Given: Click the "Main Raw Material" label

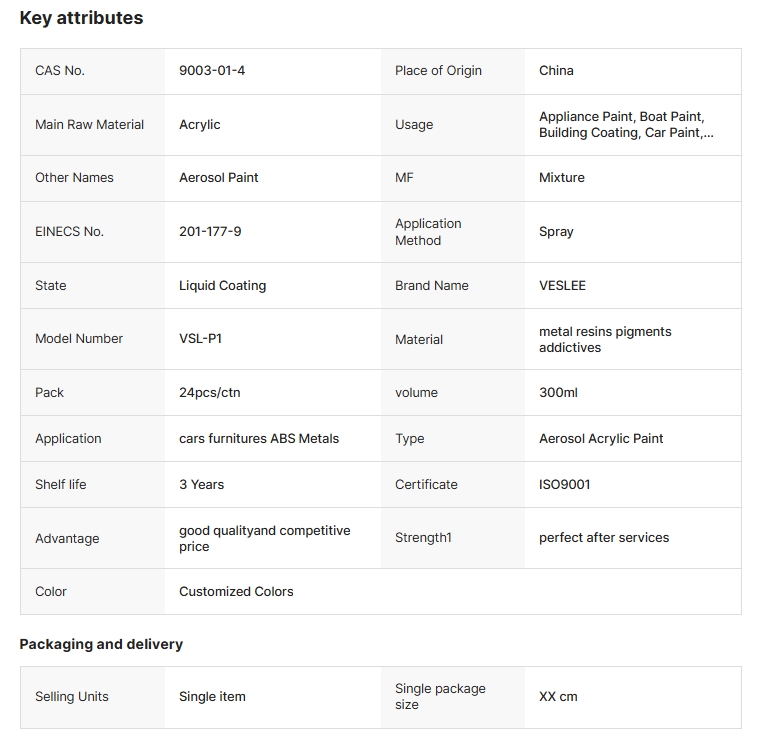Looking at the screenshot, I should pyautogui.click(x=89, y=125).
